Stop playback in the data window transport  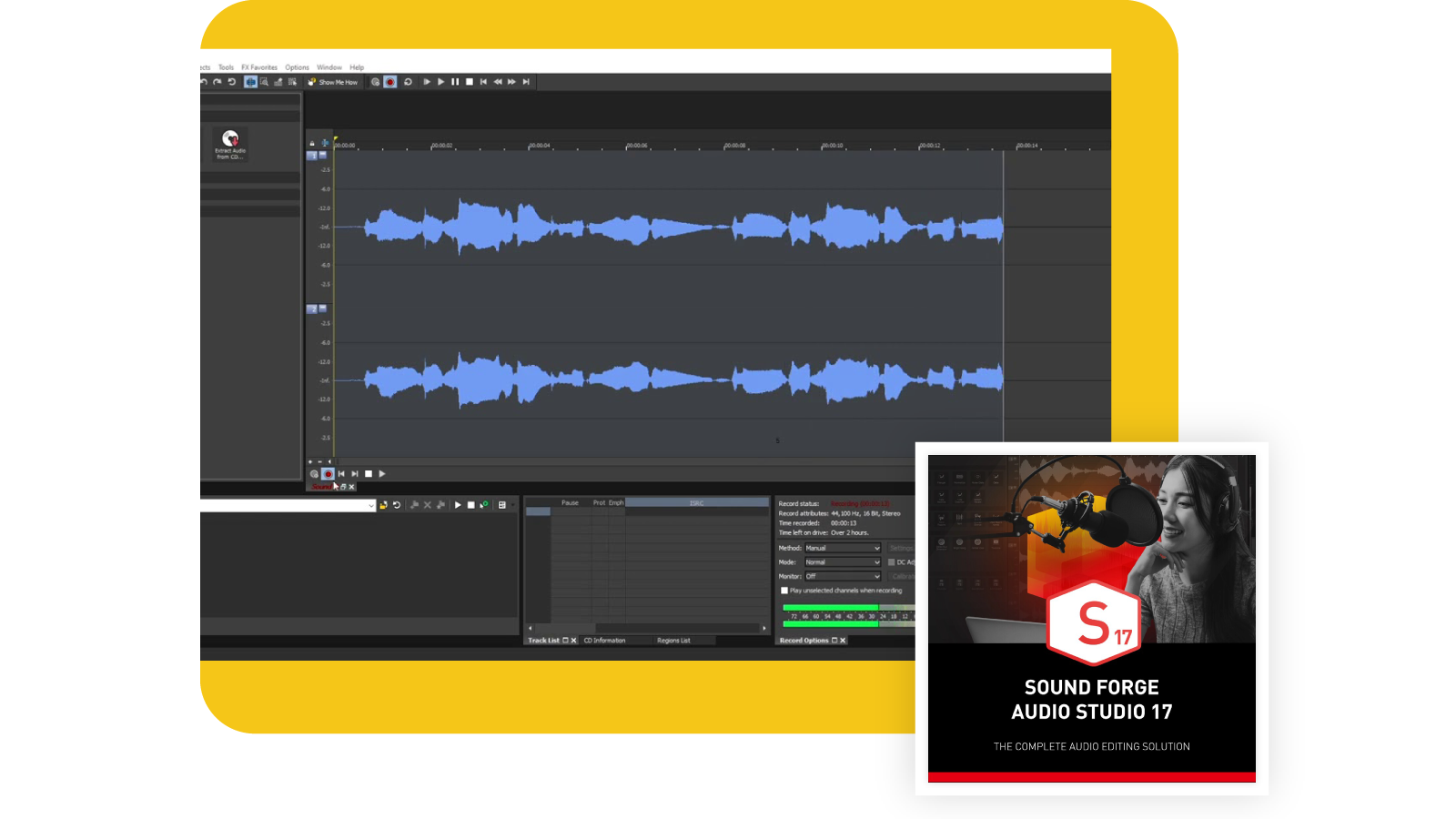coord(369,474)
